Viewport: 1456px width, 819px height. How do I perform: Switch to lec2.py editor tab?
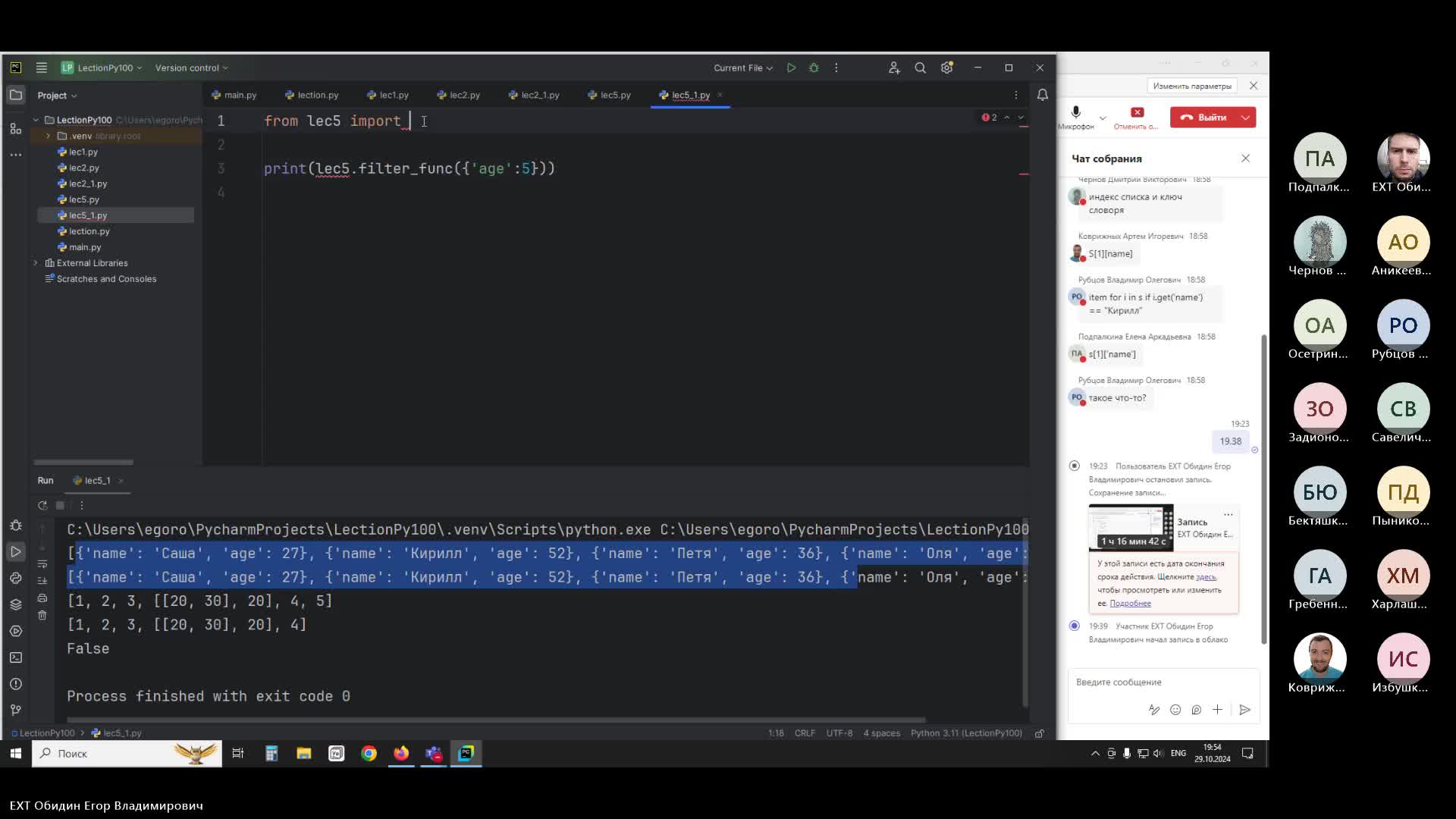(459, 95)
